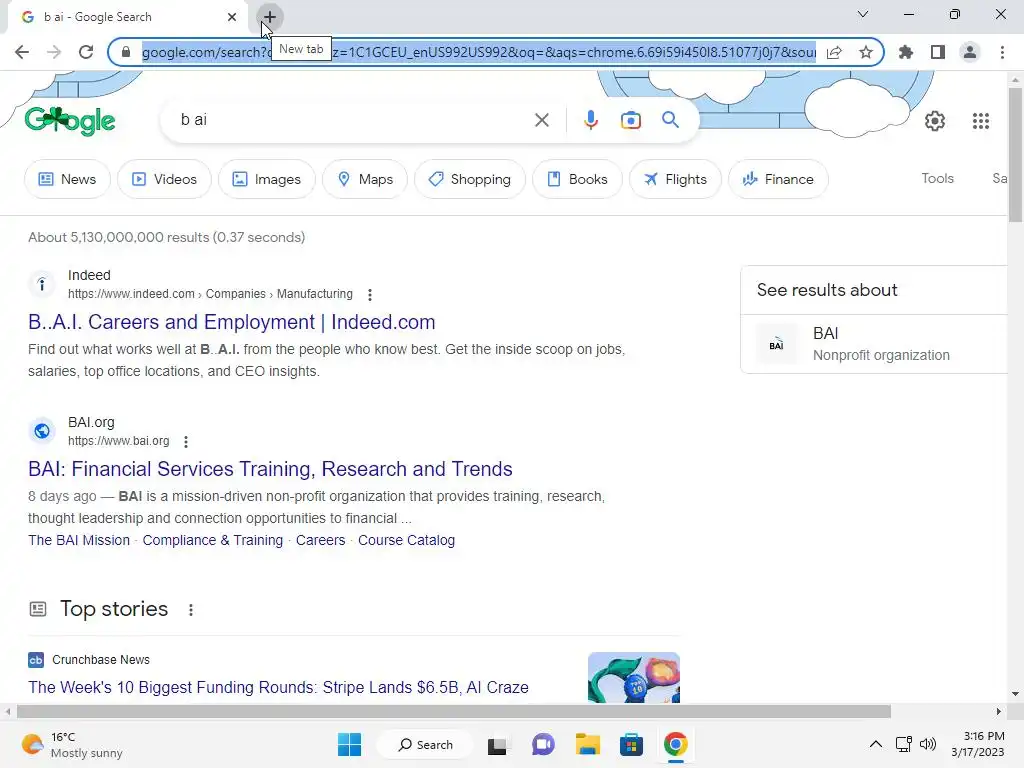This screenshot has height=768, width=1024.
Task: Open the Crunchbase story thumbnail image
Action: click(633, 678)
